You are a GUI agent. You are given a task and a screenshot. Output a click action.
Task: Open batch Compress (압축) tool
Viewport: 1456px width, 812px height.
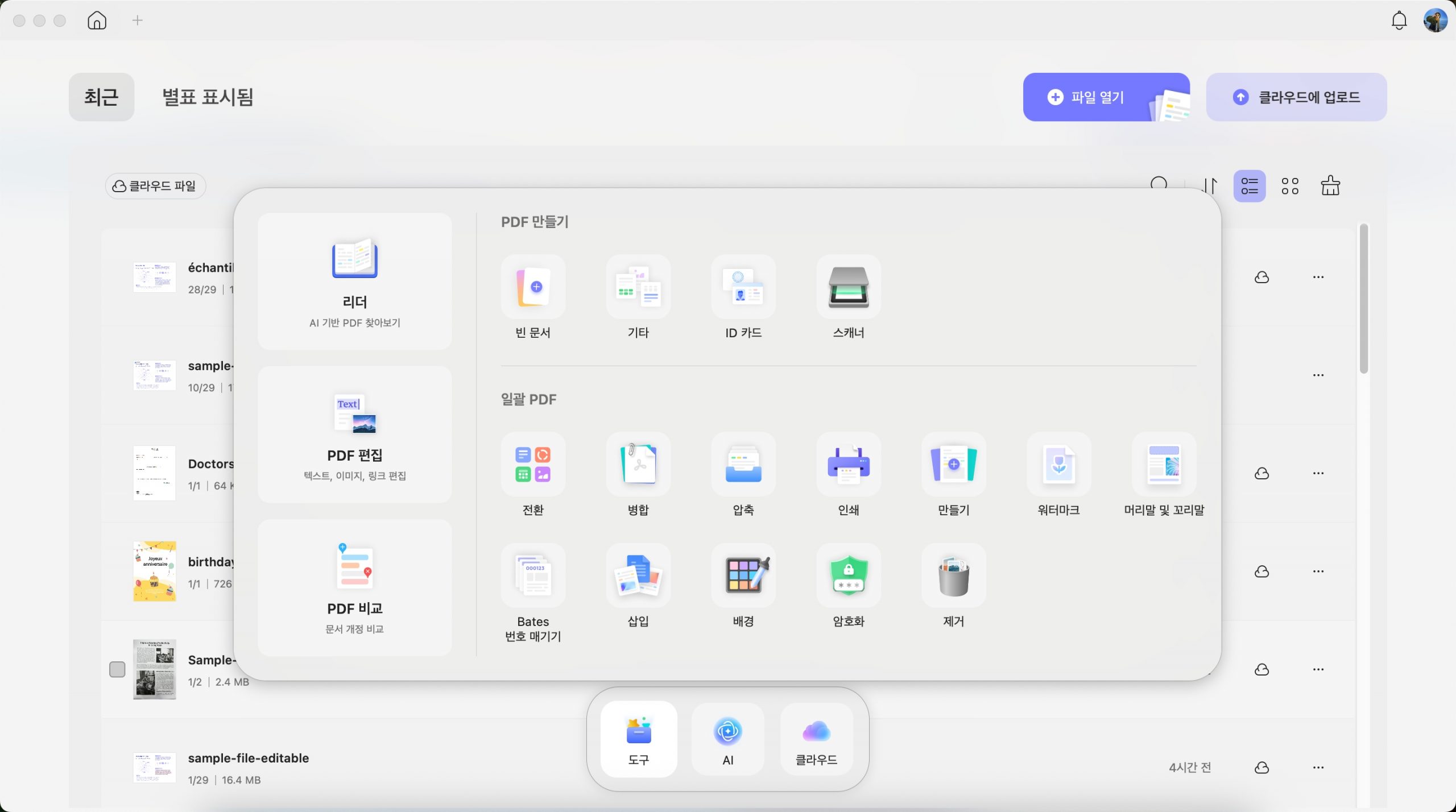(743, 464)
